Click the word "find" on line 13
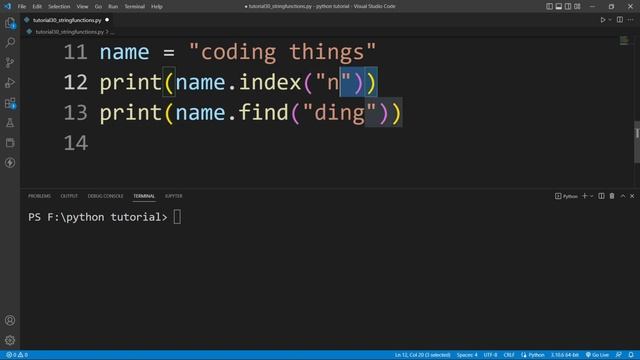Screen dimensions: 640x360 tap(263, 113)
